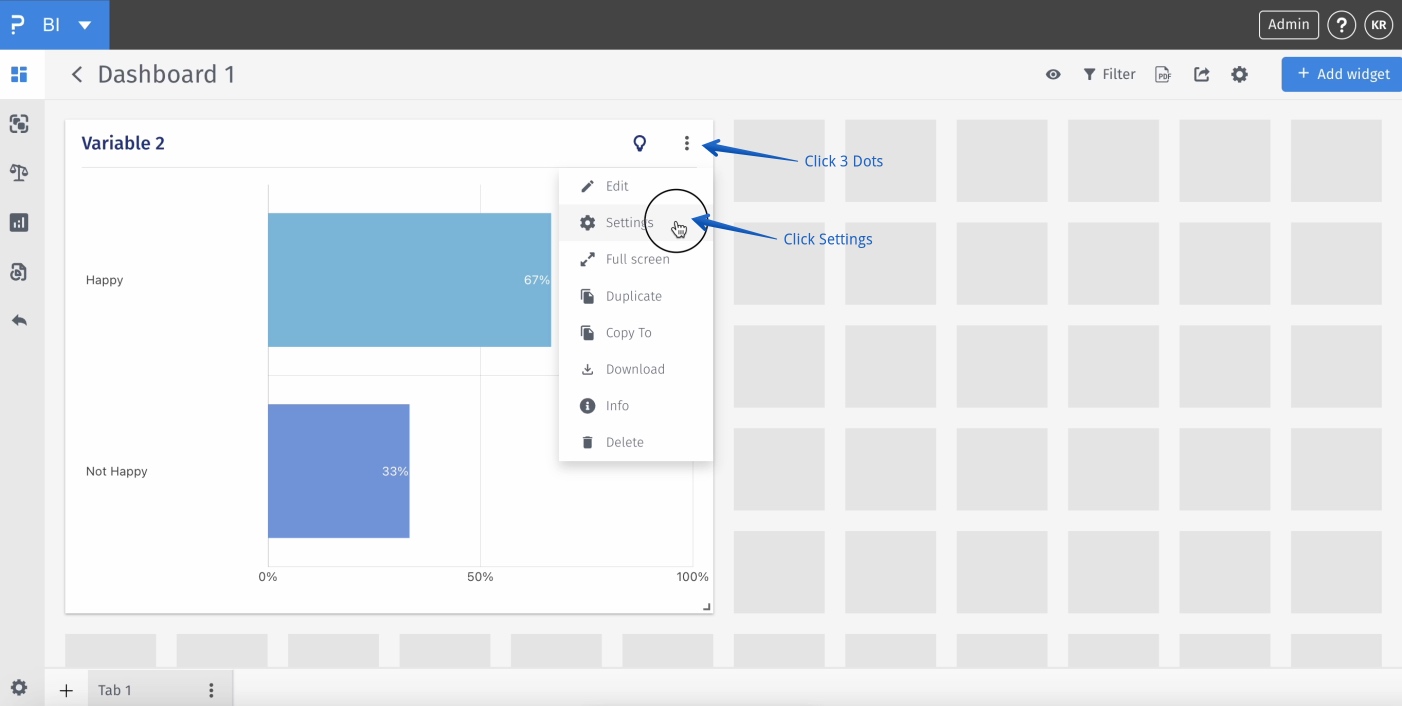This screenshot has width=1402, height=706.
Task: Click the reply arrow sidebar icon
Action: [x=19, y=321]
